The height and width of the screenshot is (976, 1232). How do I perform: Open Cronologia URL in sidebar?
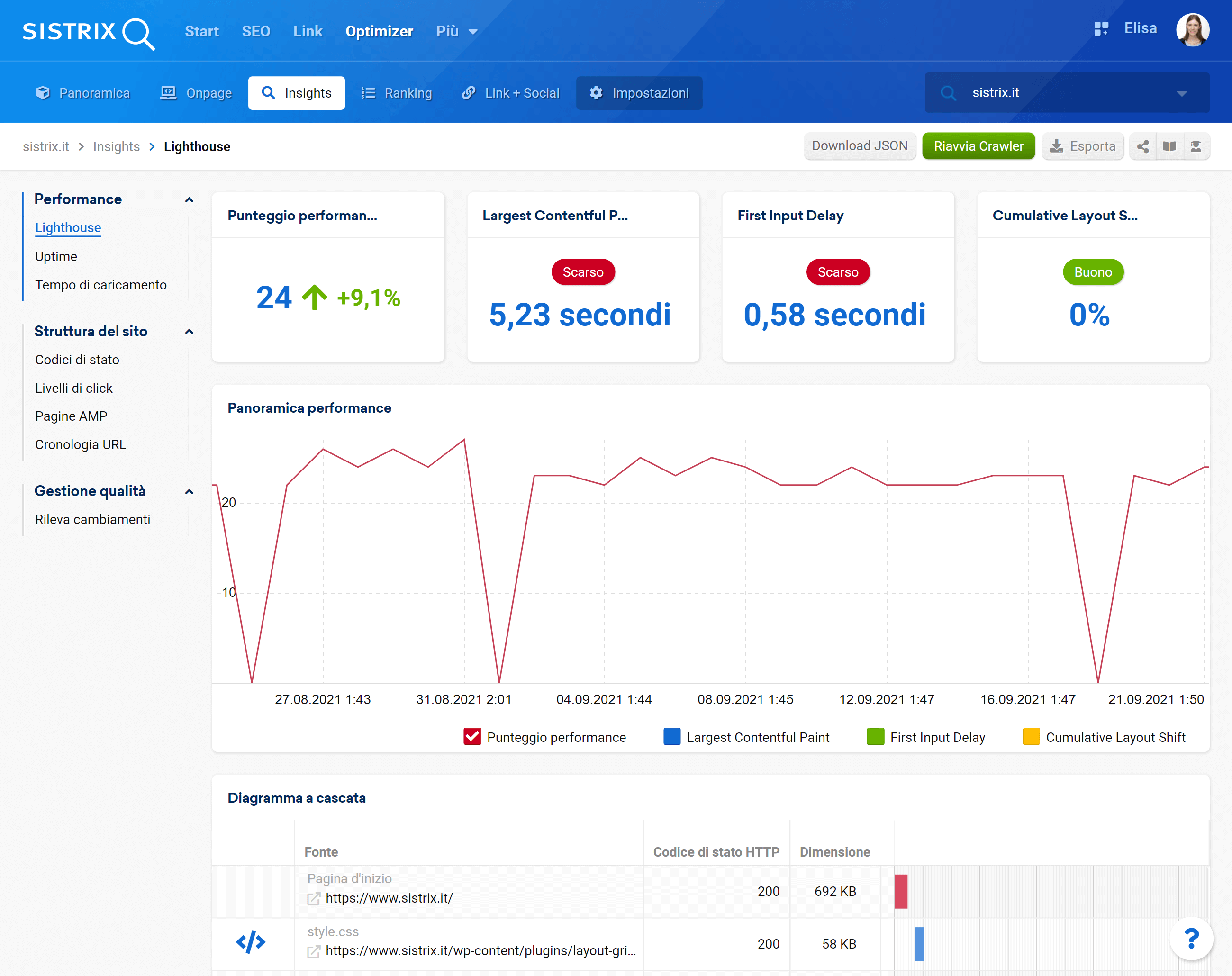(x=80, y=444)
